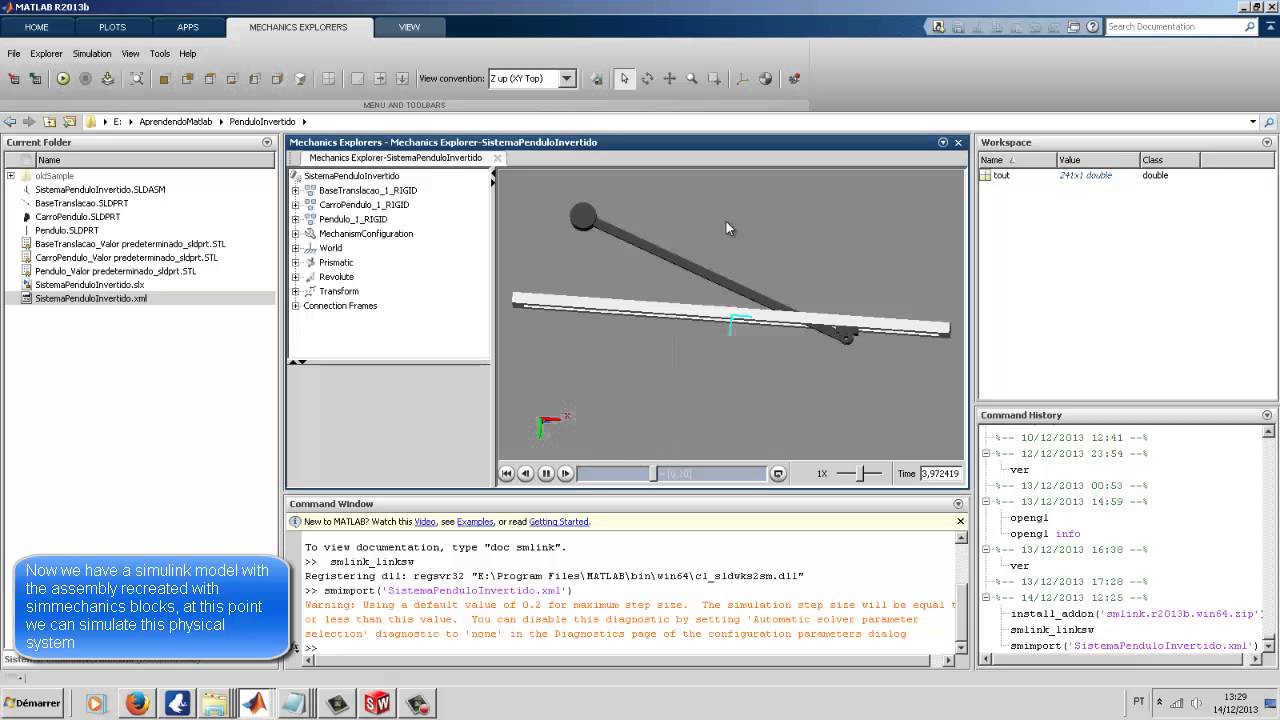
Task: Click the Windows Media Player taskbar icon
Action: (96, 703)
